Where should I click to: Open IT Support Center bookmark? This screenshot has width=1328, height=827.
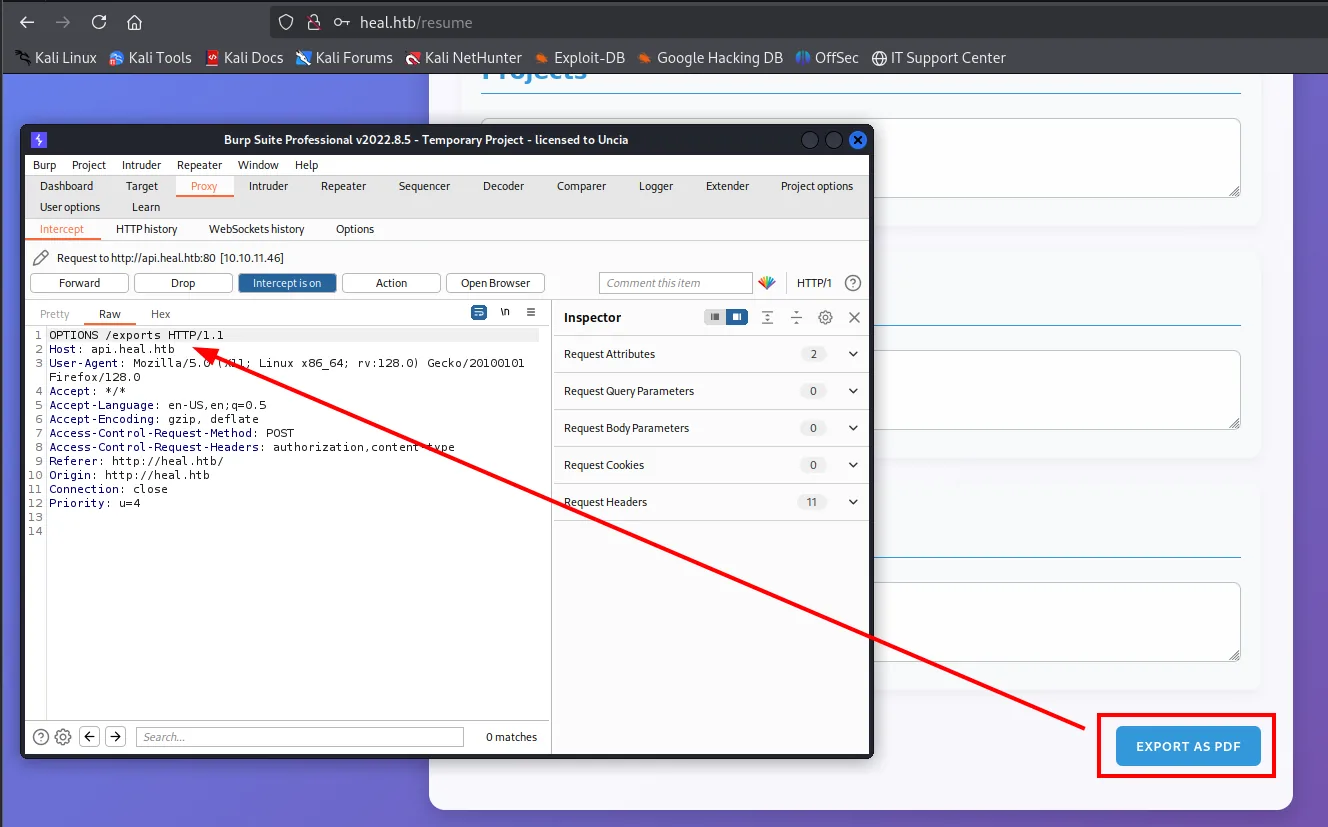click(x=939, y=58)
